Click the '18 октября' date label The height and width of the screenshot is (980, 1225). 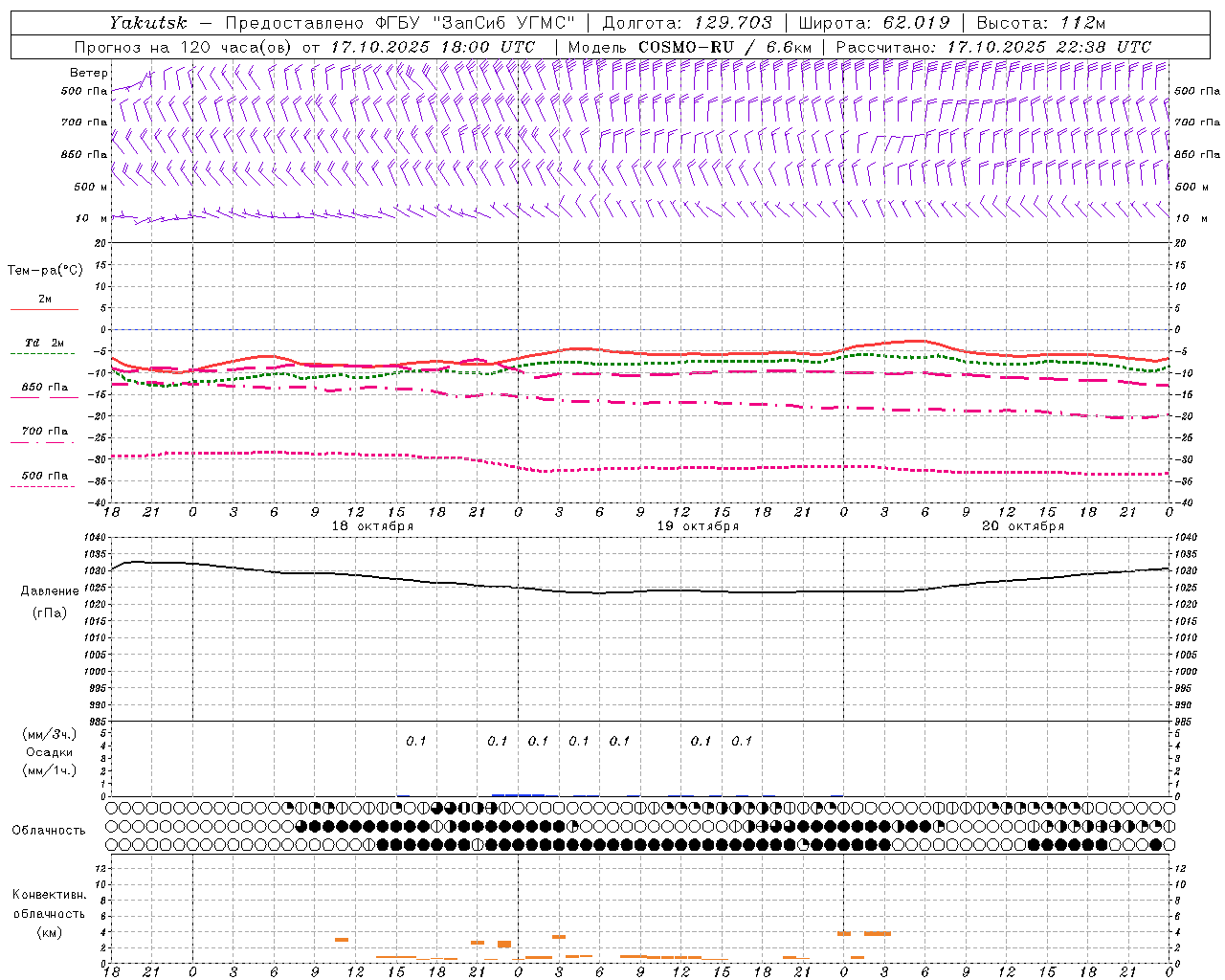(372, 526)
